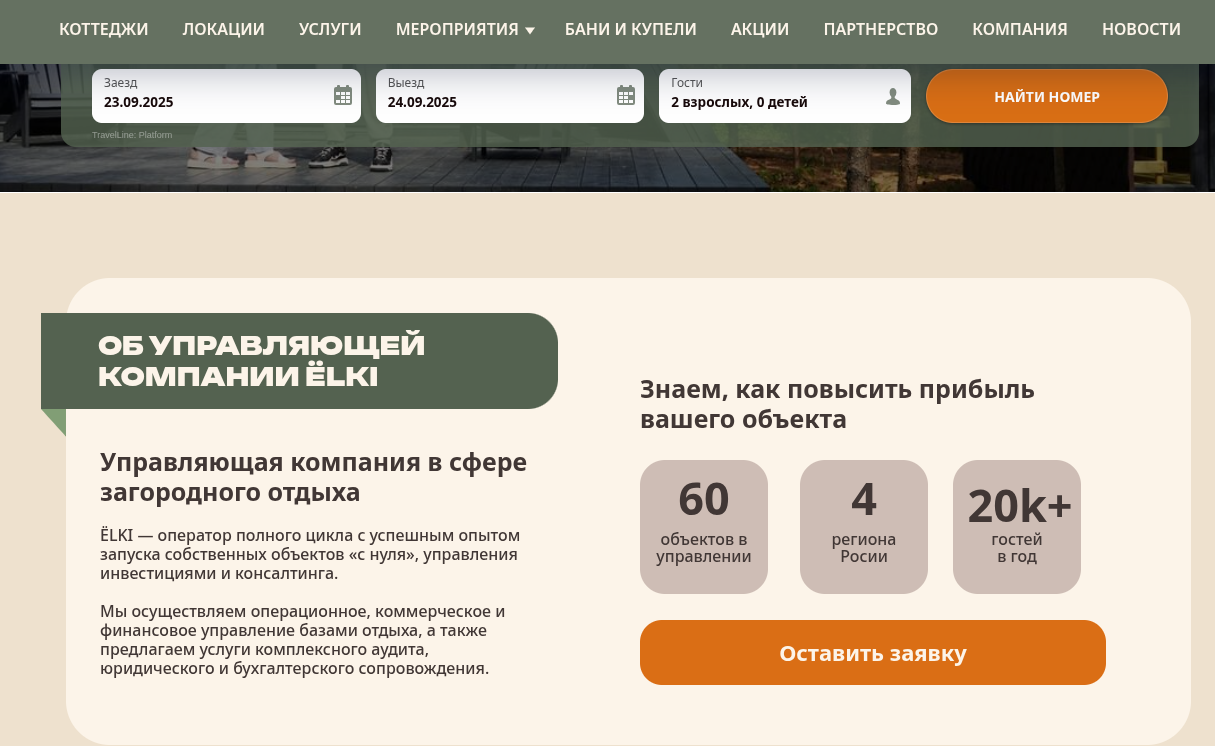Open the КОМПАНИЯ navigation item

coord(1019,29)
